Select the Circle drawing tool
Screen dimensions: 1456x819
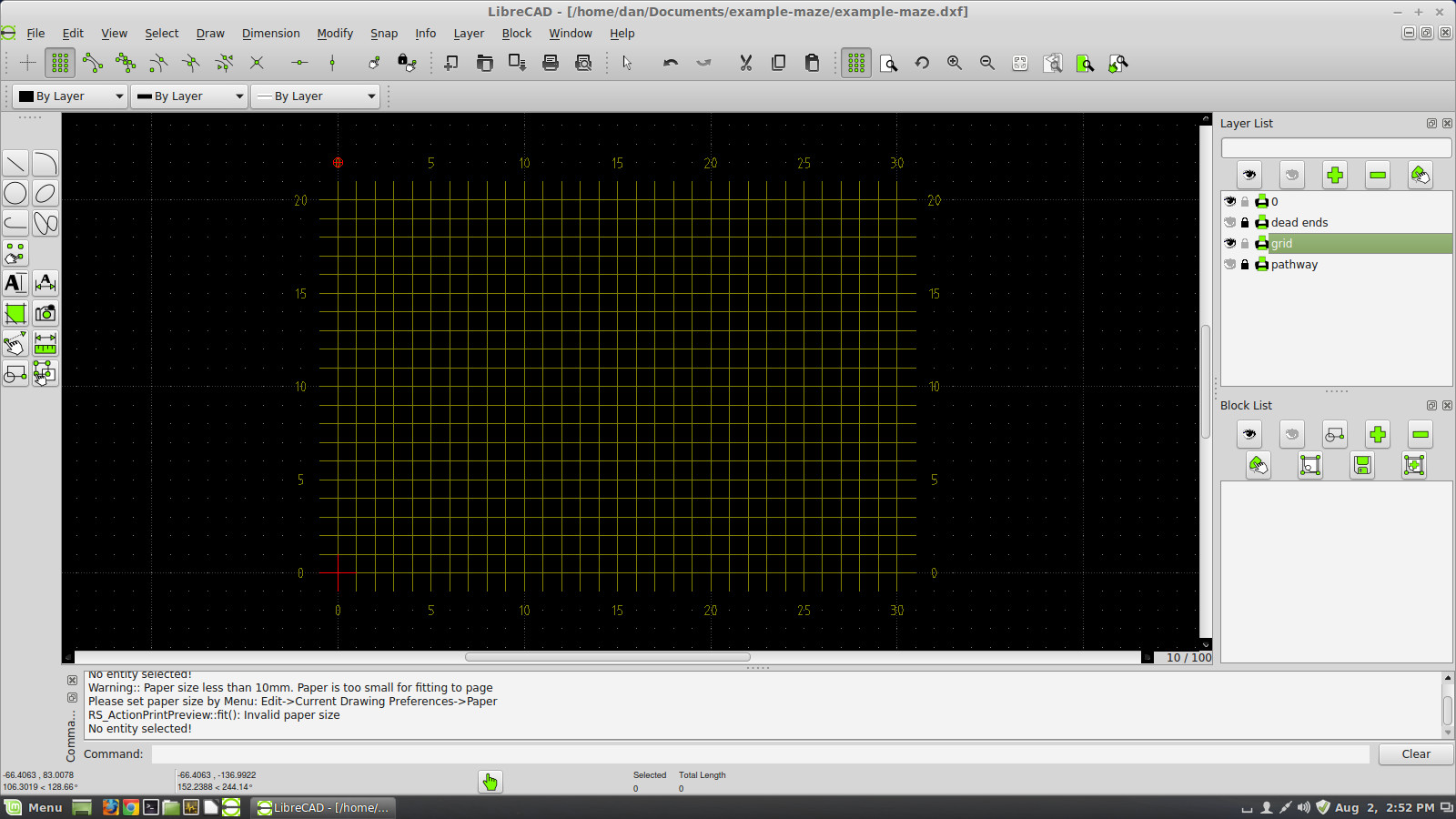[15, 194]
